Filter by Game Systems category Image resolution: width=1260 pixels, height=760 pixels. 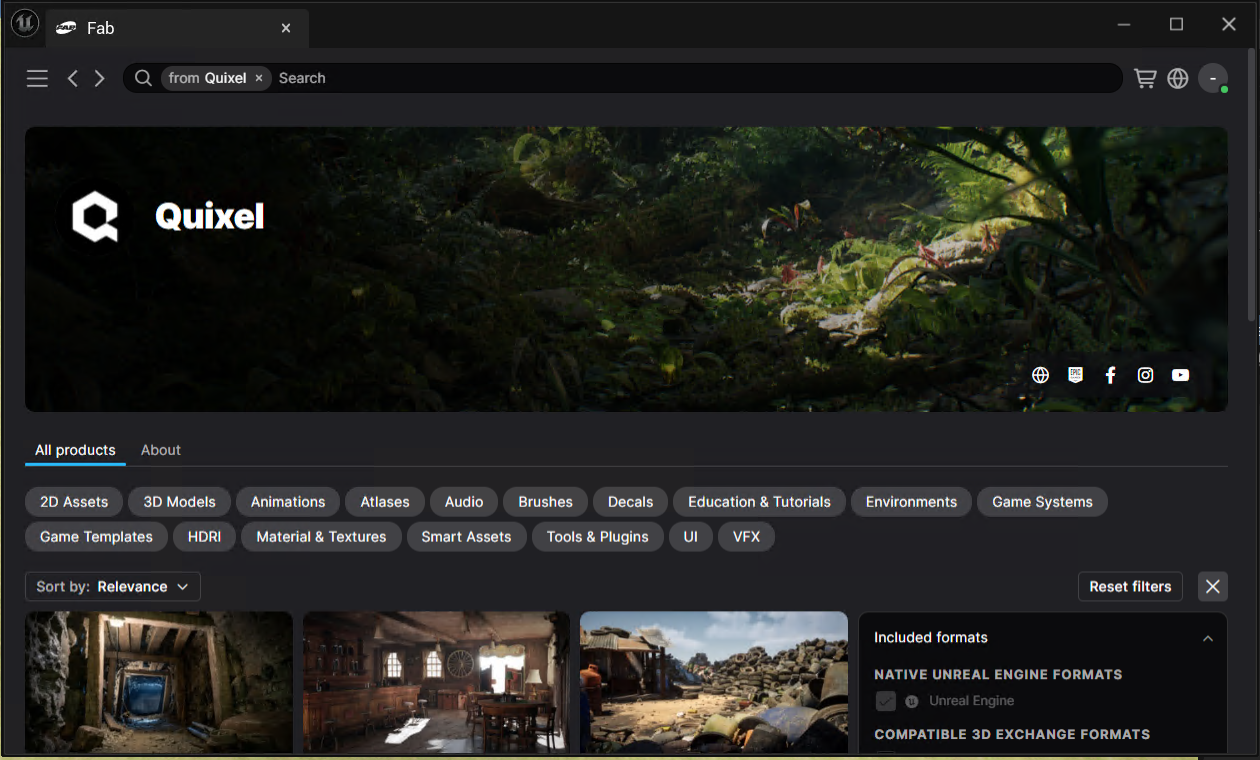click(x=1042, y=502)
